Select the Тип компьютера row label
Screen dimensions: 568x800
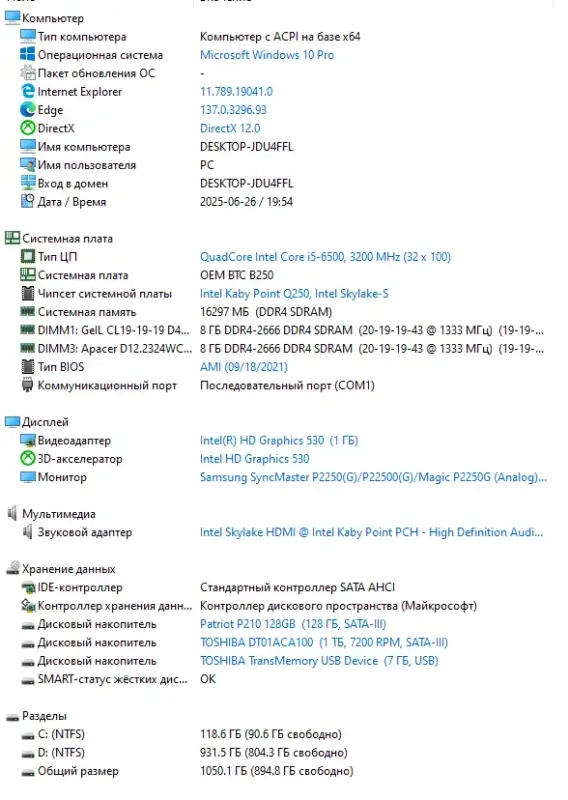coord(82,36)
